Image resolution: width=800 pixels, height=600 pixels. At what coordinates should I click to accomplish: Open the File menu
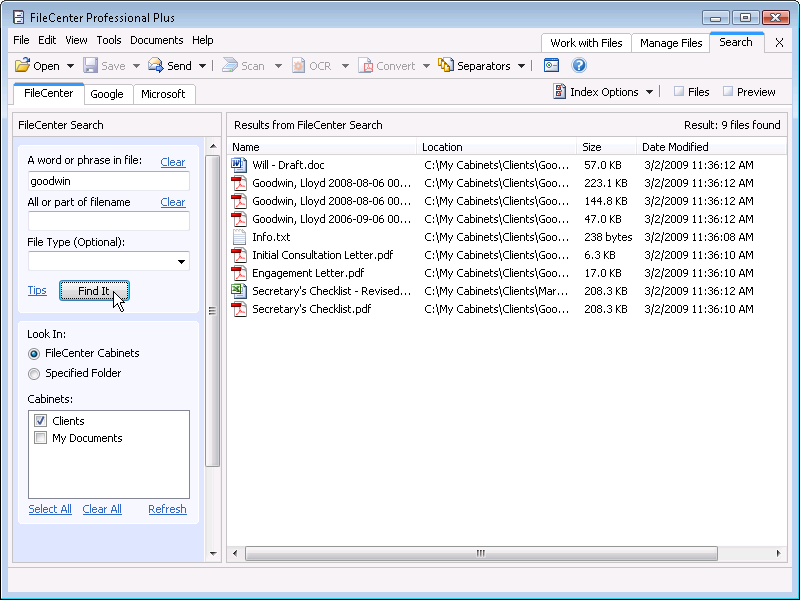click(x=21, y=40)
